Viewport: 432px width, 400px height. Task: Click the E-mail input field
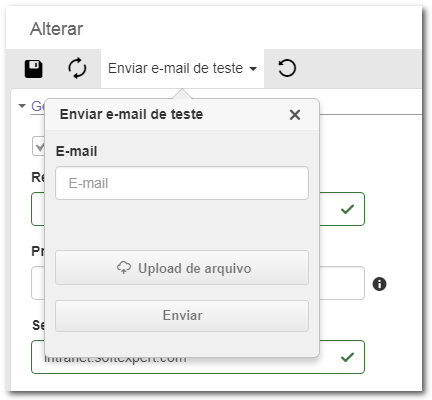tap(182, 183)
